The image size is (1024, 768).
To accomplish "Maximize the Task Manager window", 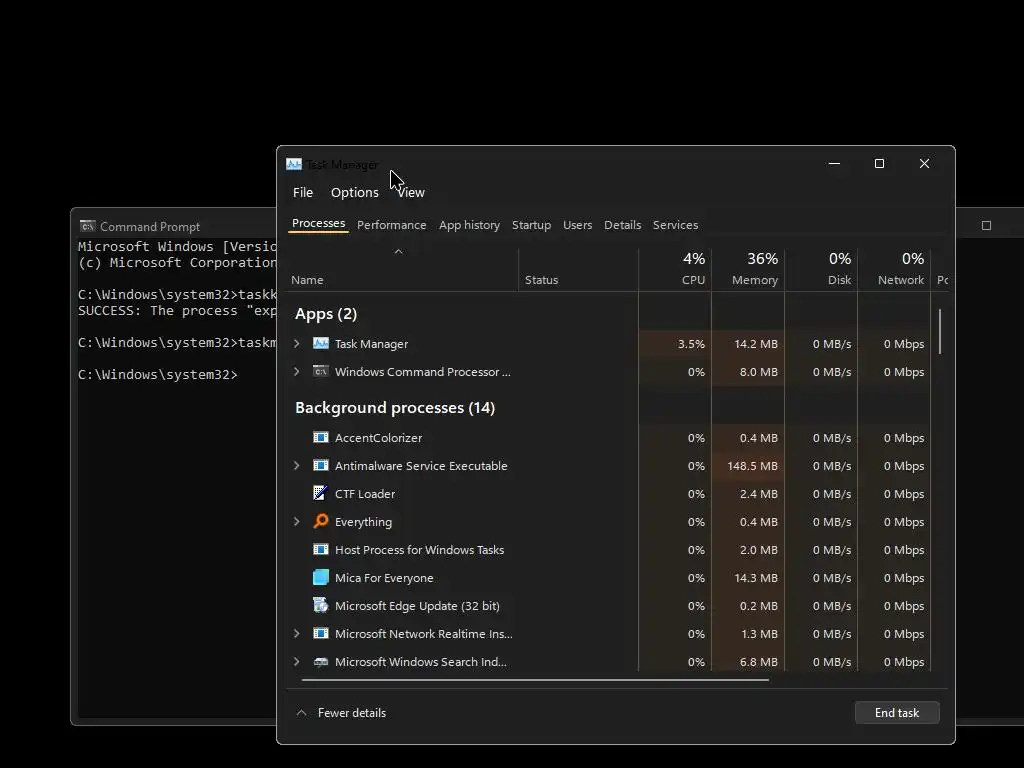I will coord(880,164).
